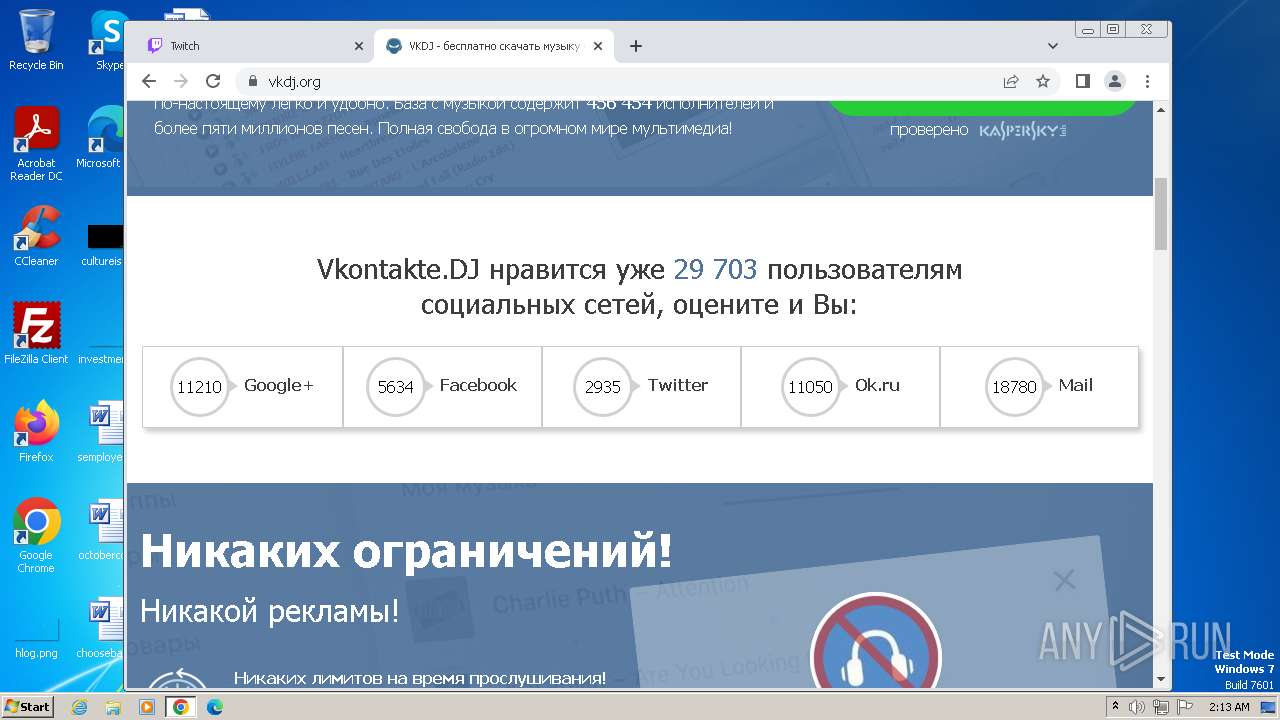The width and height of the screenshot is (1280, 720).
Task: Click the 2:13 AM taskbar clock
Action: [1229, 707]
